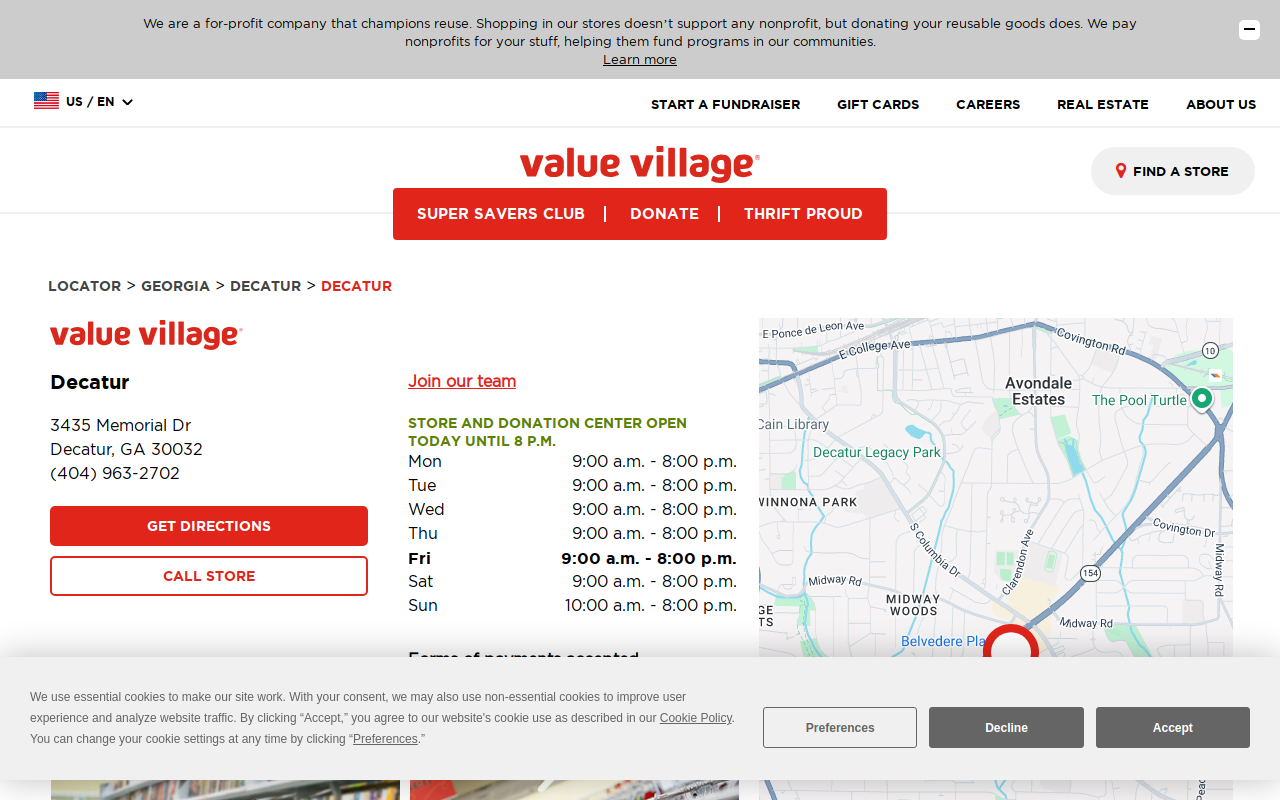The image size is (1280, 800).
Task: Click Sunday hours 10:00 a.m. - 8:00 p.m.
Action: [650, 605]
